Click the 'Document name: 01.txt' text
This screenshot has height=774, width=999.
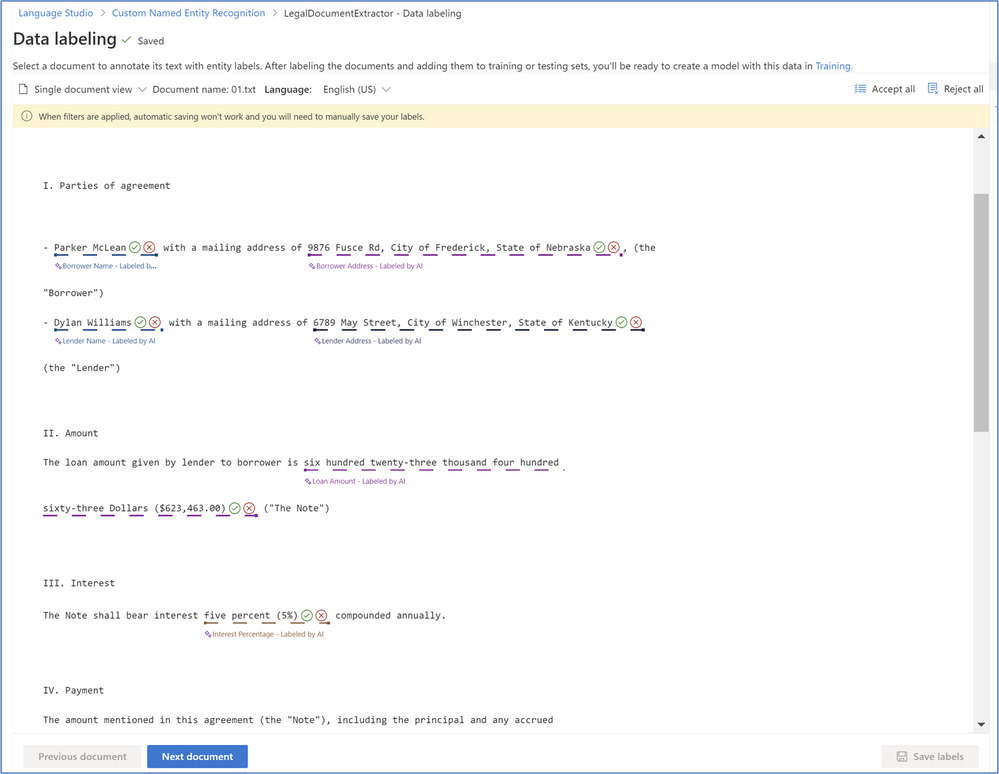204,89
